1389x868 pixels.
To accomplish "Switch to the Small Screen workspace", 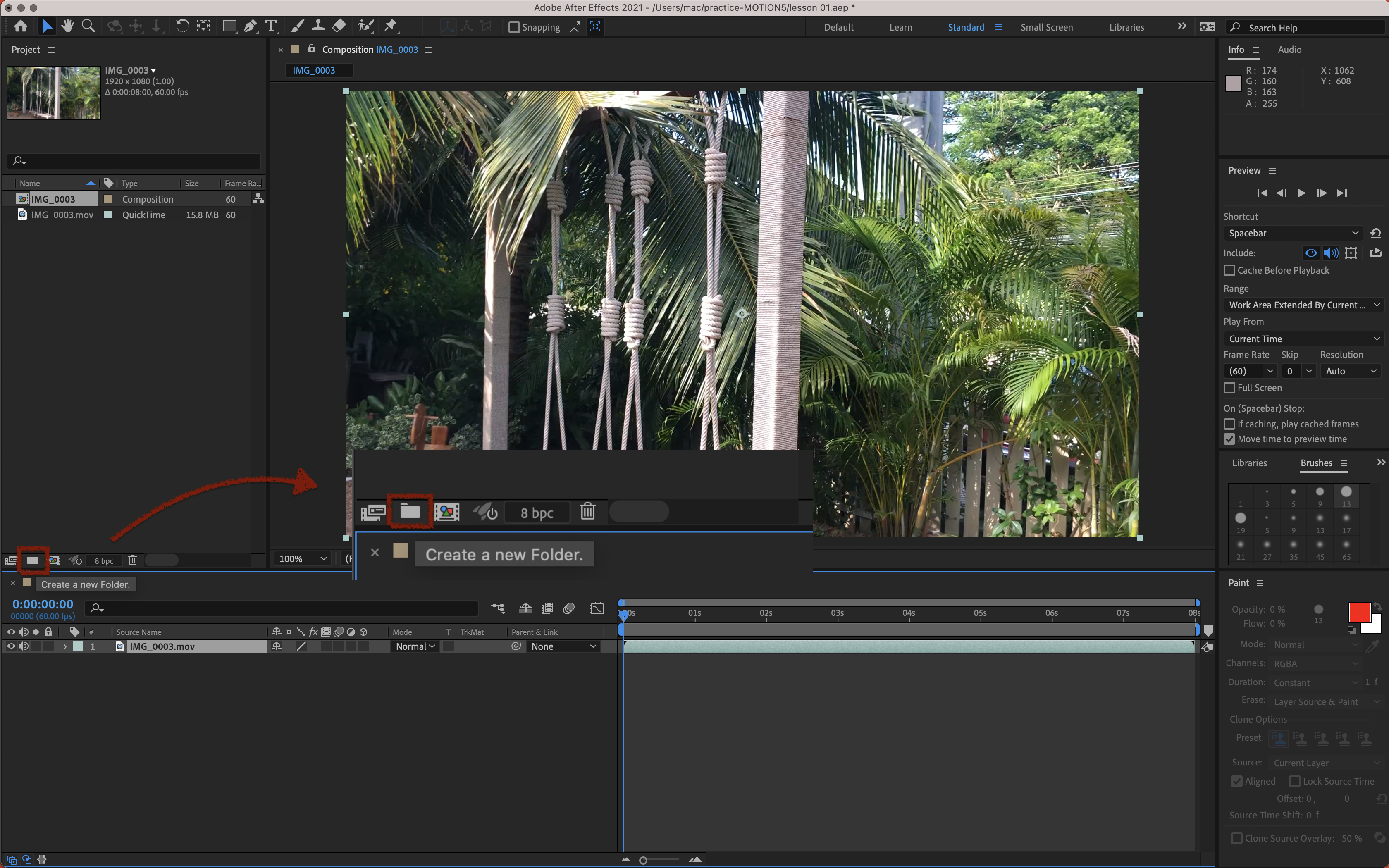I will 1046,27.
